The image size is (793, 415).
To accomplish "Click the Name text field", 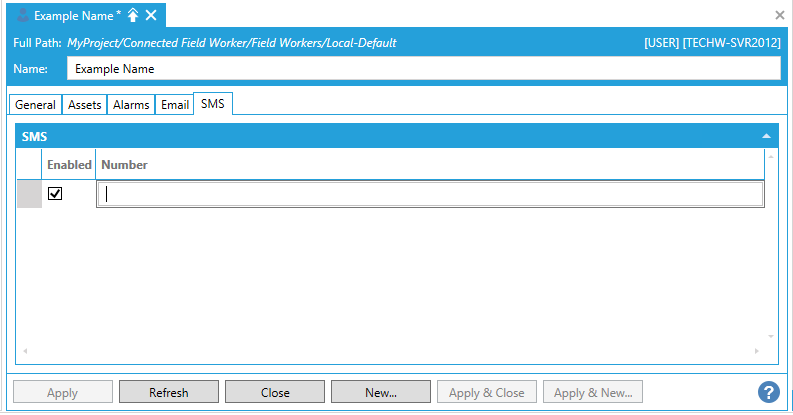I will pos(422,68).
